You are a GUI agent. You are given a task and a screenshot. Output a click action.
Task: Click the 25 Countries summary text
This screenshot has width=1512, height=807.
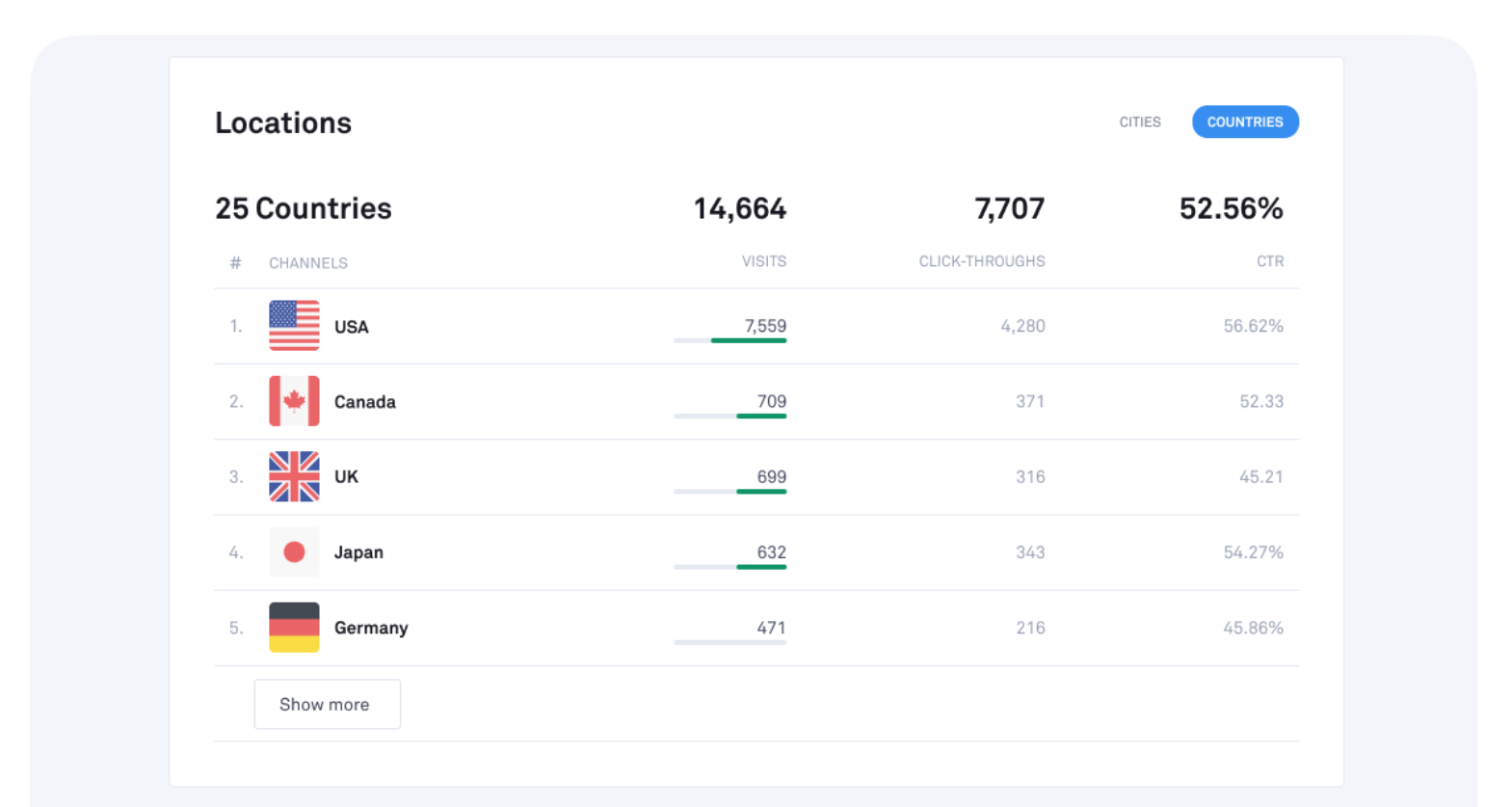[x=304, y=208]
